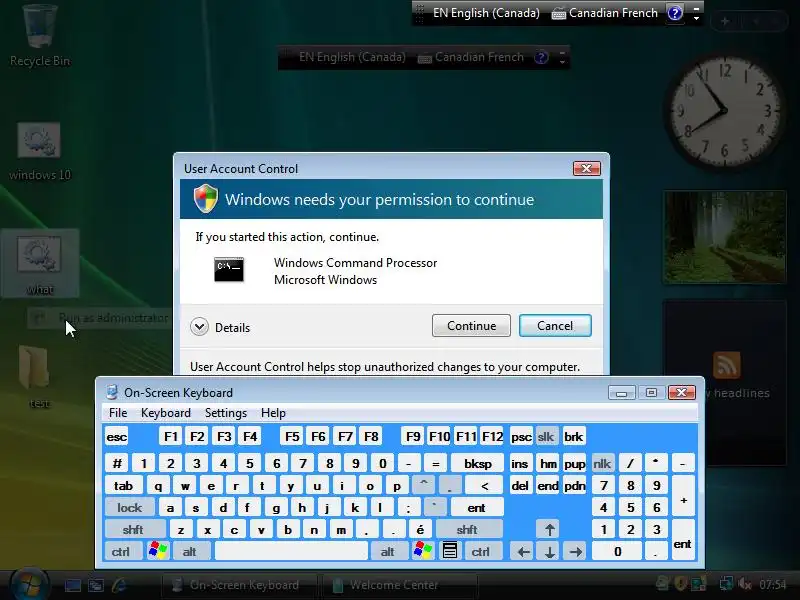The height and width of the screenshot is (600, 800).
Task: Toggle the right shft key
Action: tap(467, 530)
